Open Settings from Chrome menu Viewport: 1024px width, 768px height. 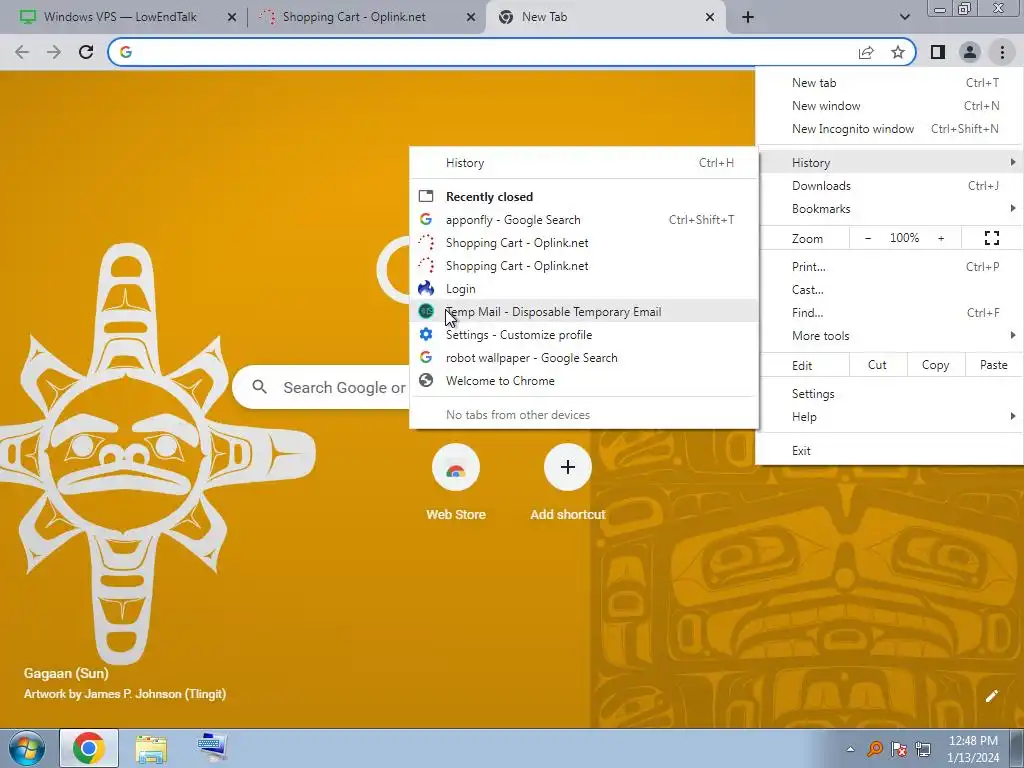pos(889,394)
